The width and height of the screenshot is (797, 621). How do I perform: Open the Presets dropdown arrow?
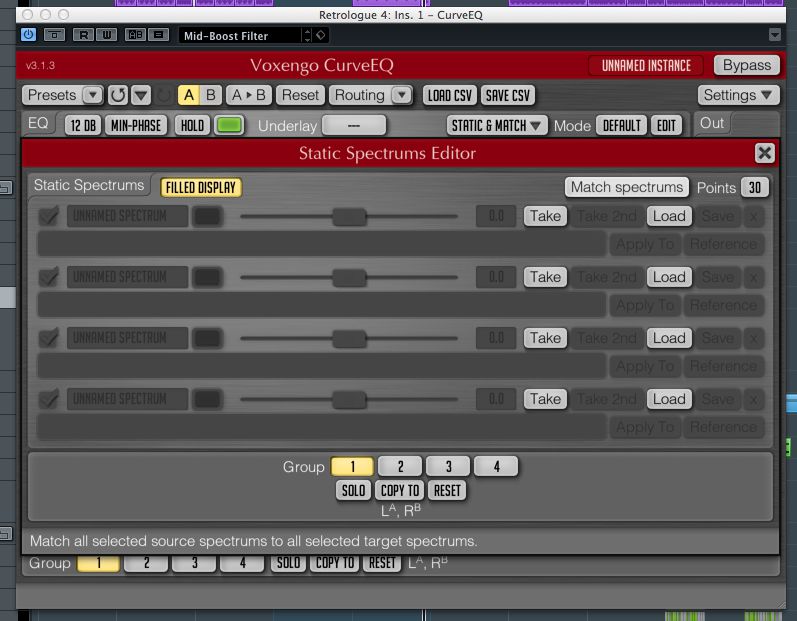tap(93, 95)
